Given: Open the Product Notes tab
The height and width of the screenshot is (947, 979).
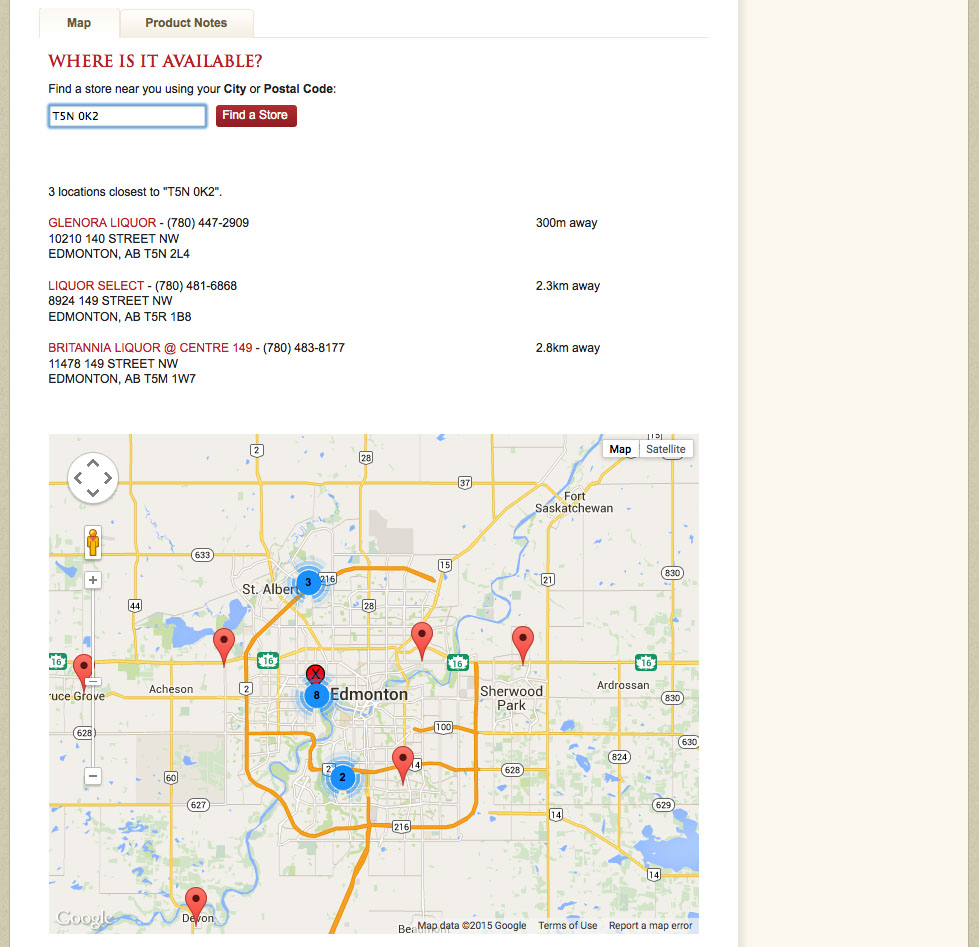Looking at the screenshot, I should click(x=186, y=23).
